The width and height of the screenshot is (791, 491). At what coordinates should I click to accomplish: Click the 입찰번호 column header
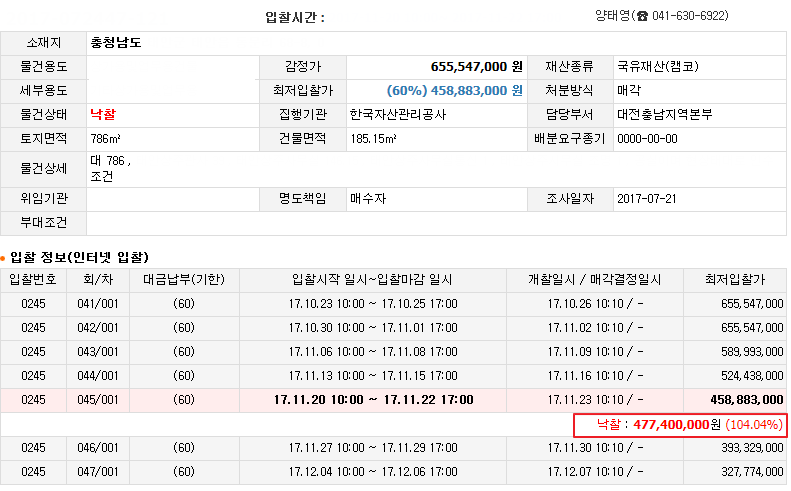click(x=33, y=280)
